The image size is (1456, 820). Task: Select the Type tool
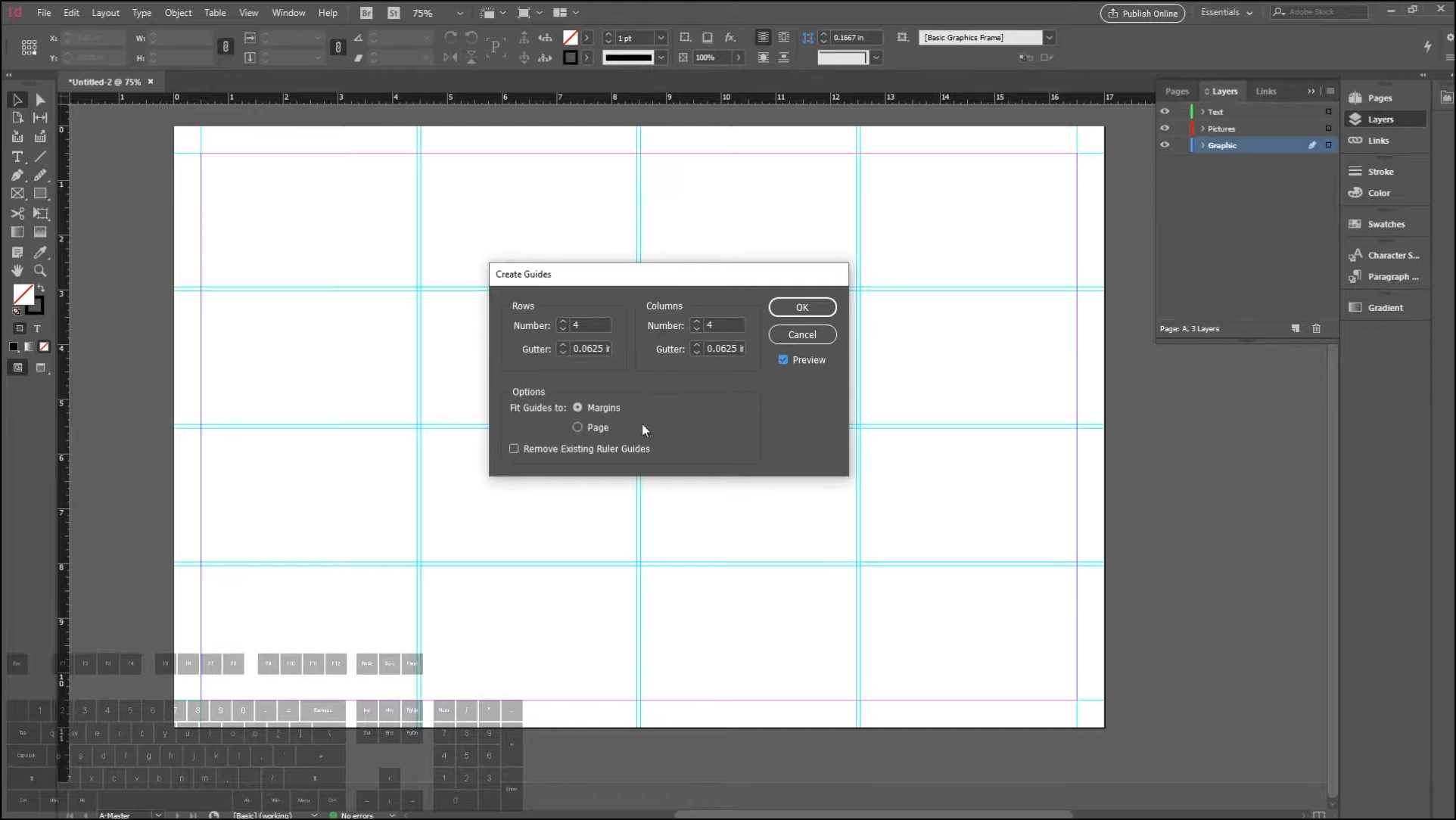point(17,157)
